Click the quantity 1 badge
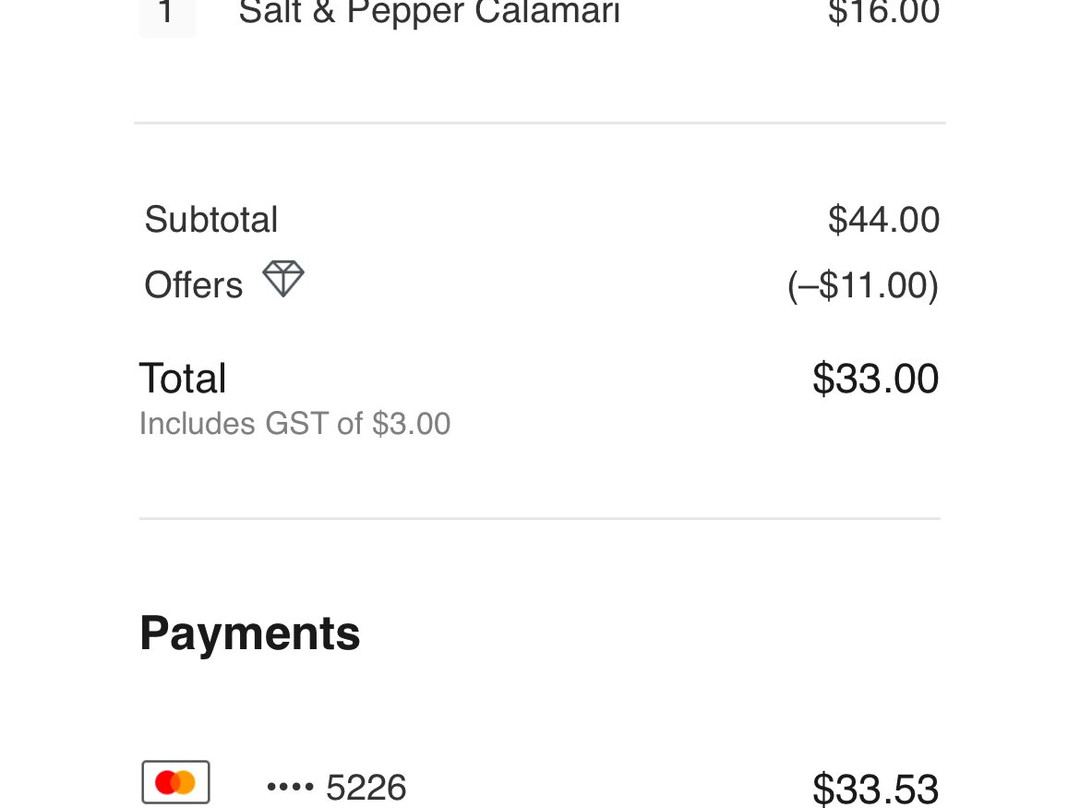Image resolution: width=1080 pixels, height=808 pixels. pos(167,14)
